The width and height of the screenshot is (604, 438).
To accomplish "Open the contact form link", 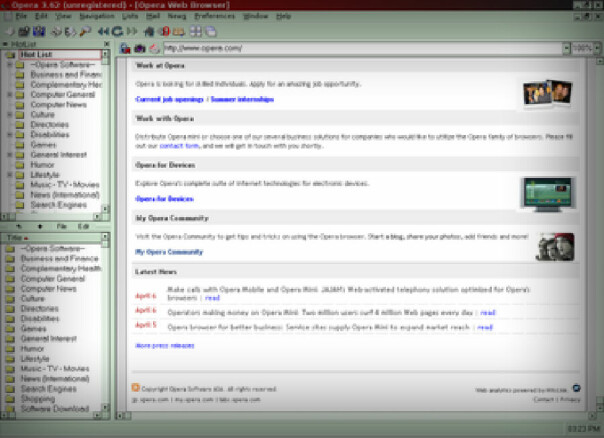I will pyautogui.click(x=179, y=146).
